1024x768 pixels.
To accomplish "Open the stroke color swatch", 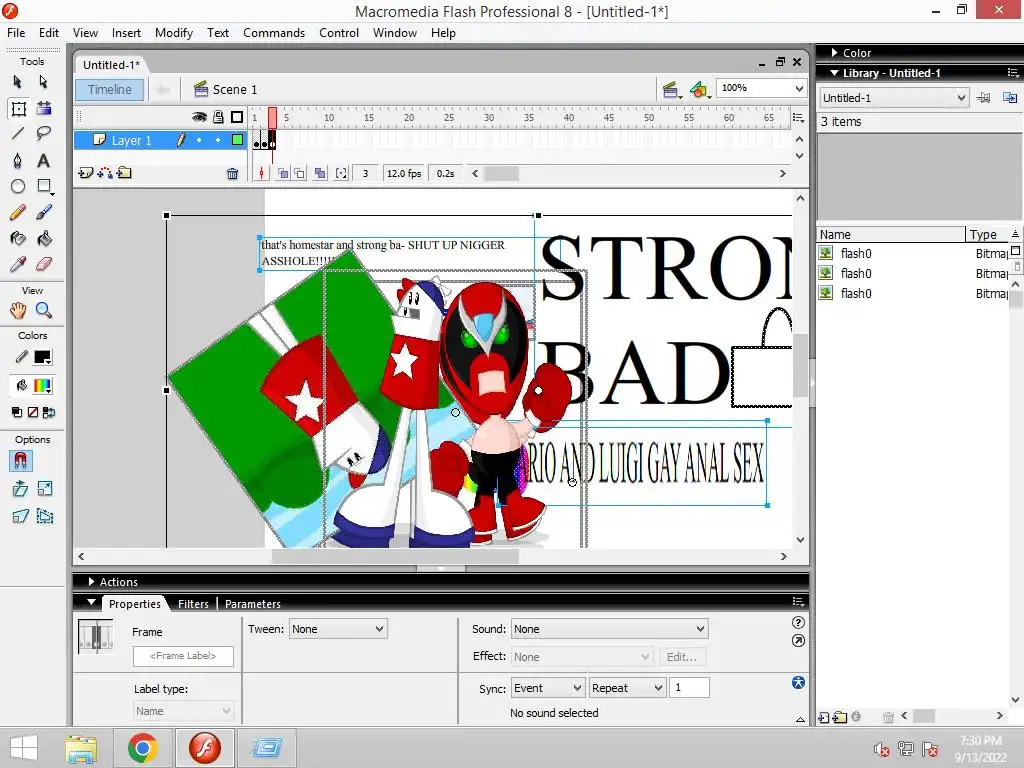I will [x=42, y=357].
